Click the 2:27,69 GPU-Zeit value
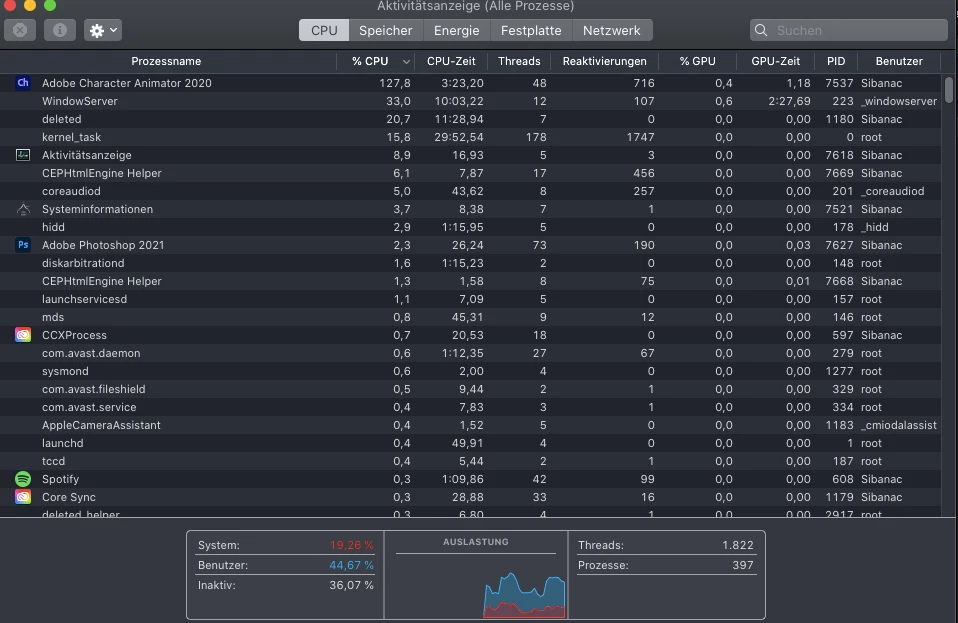The height and width of the screenshot is (623, 958). click(789, 101)
